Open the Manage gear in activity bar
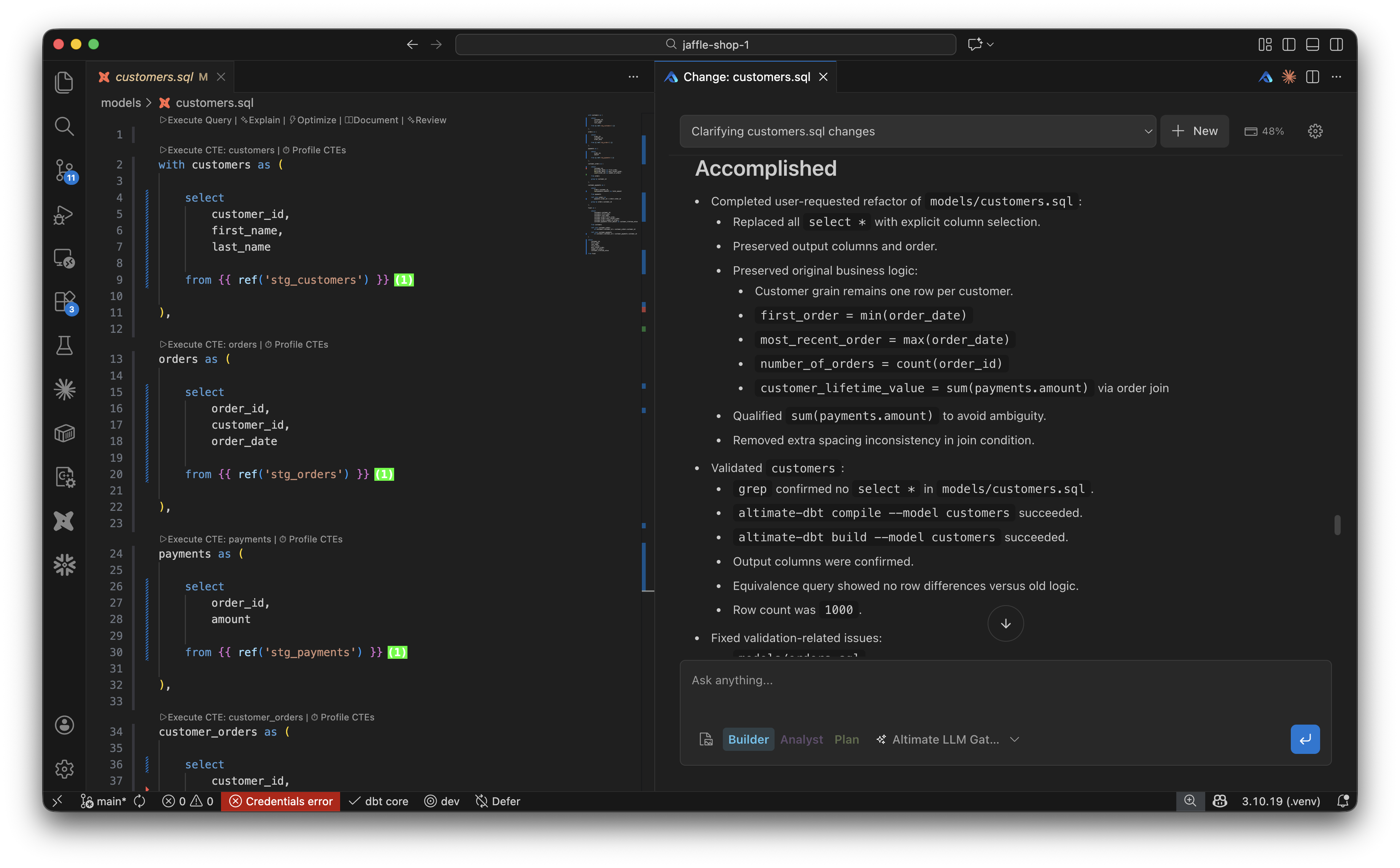The width and height of the screenshot is (1400, 868). [64, 769]
